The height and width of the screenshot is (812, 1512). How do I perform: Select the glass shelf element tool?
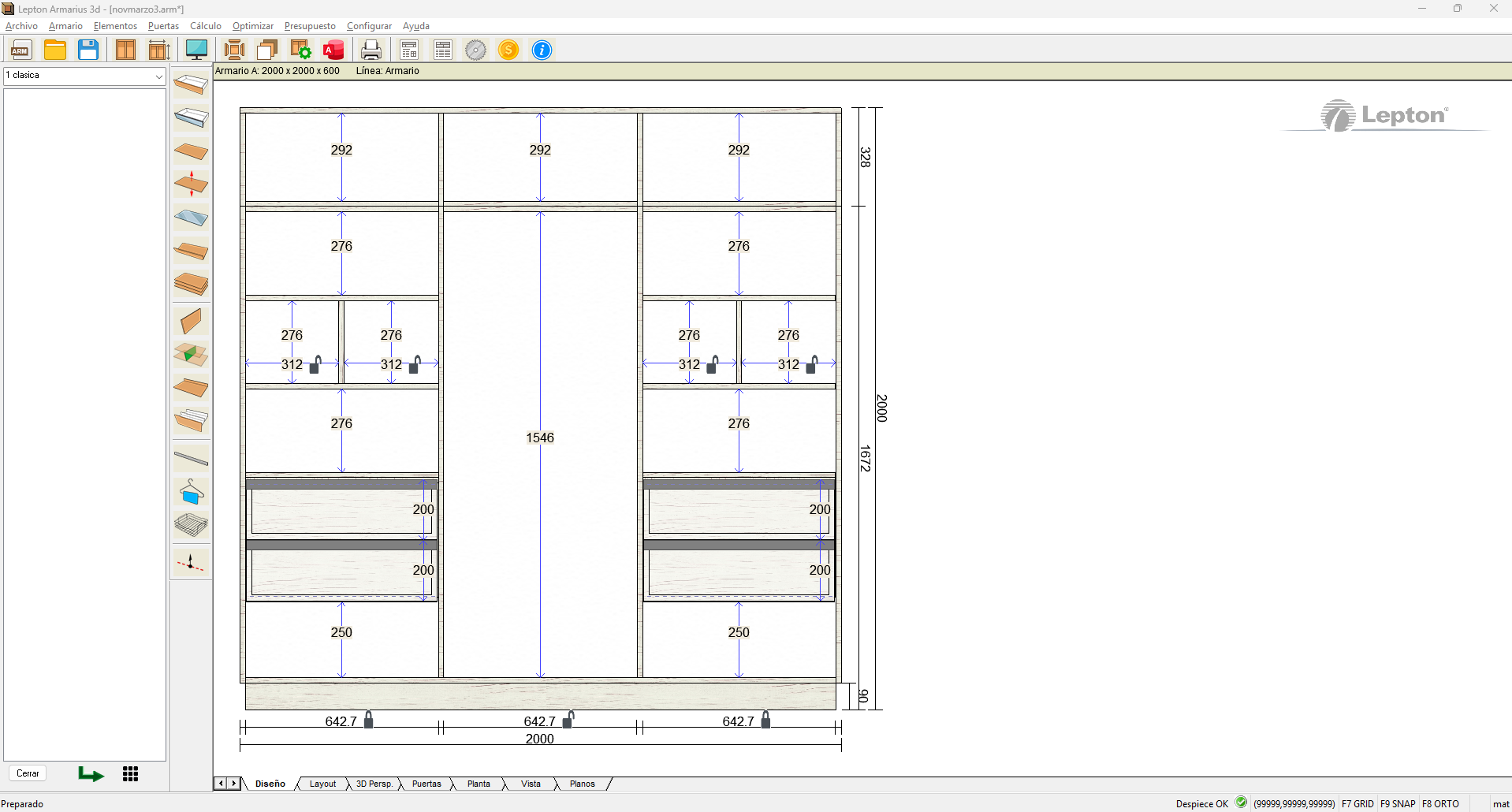click(191, 218)
